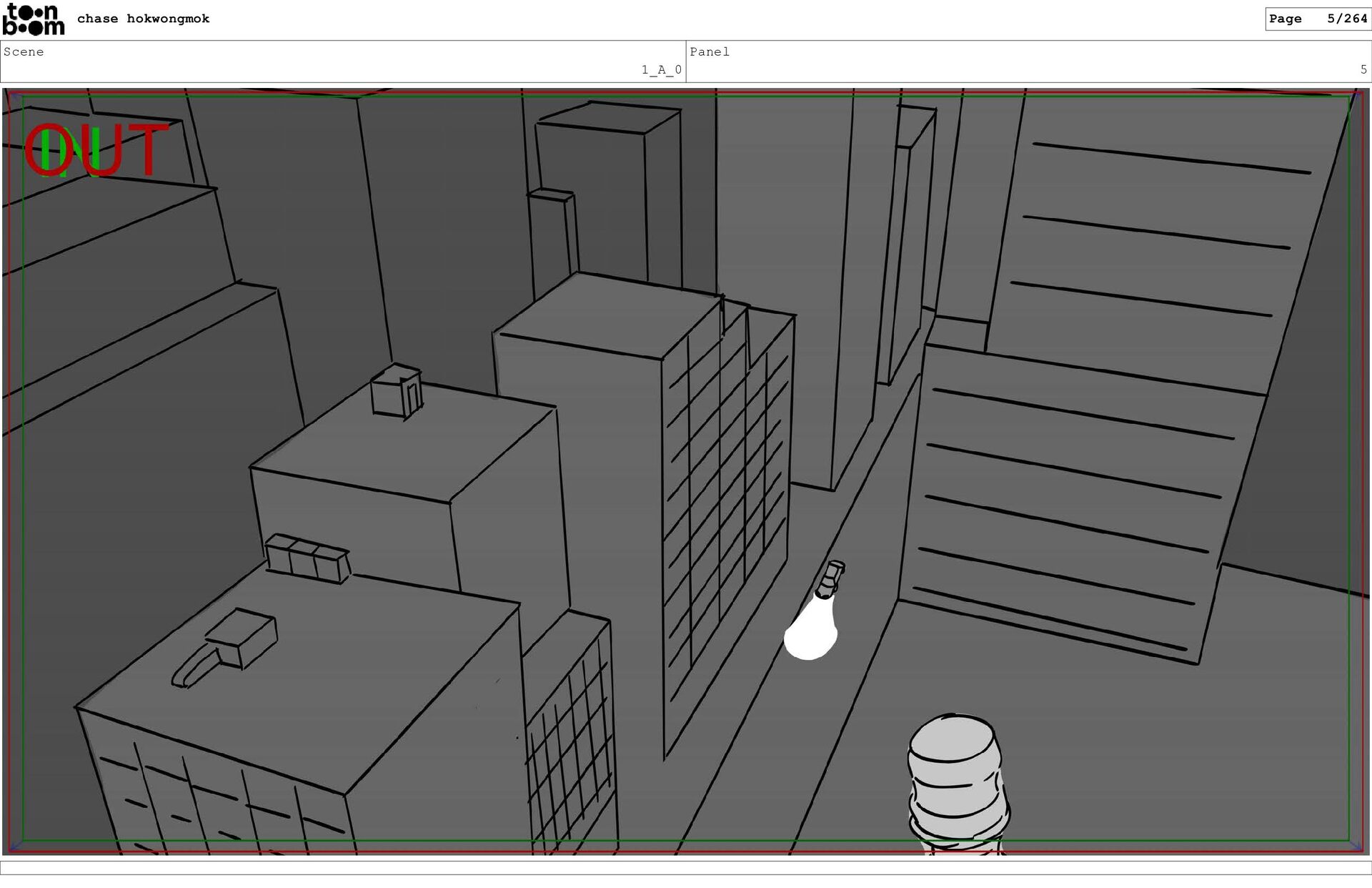This screenshot has height=888, width=1372.
Task: Click the Page 5/264 indicator box
Action: coord(1317,19)
